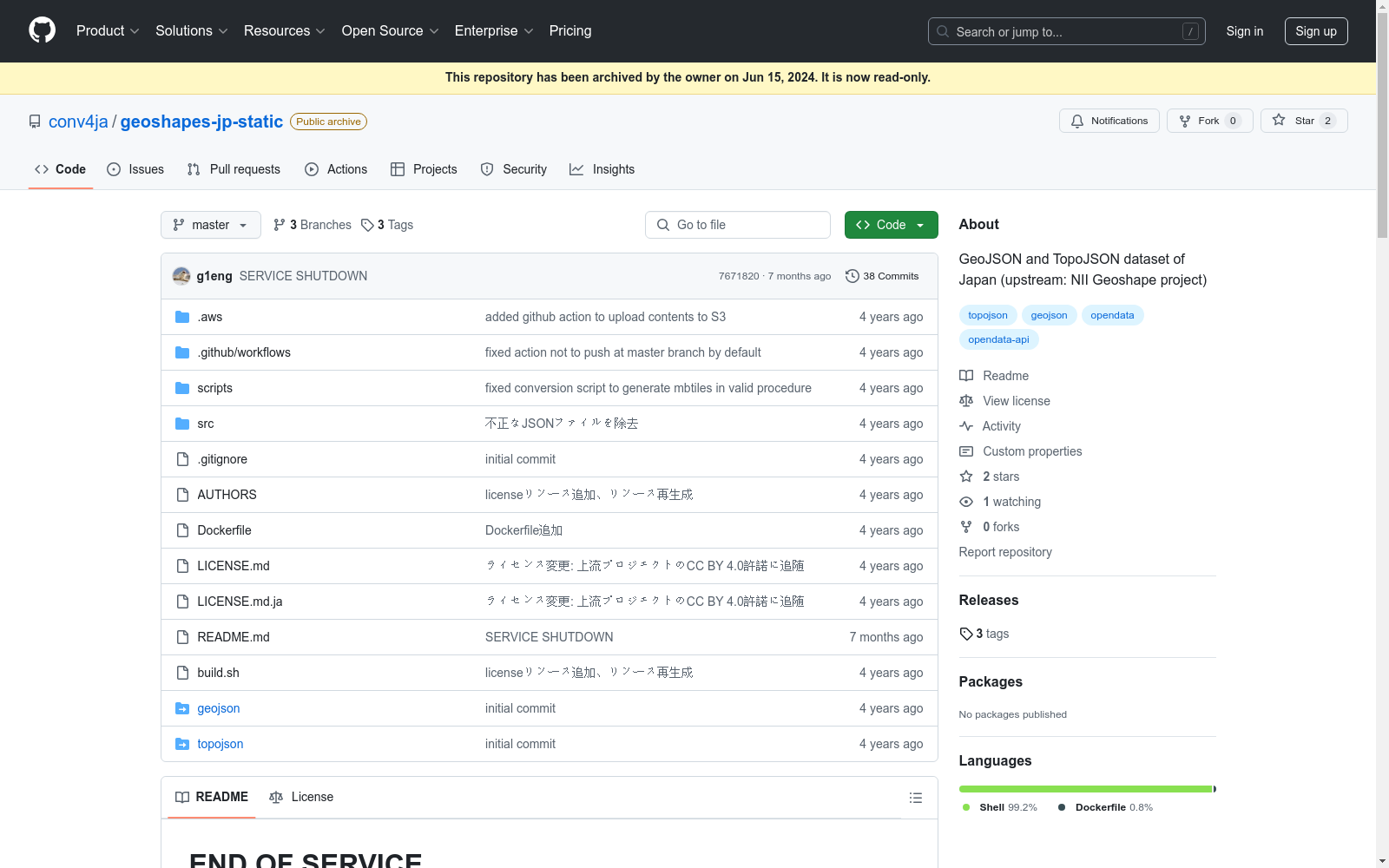Click the scales icon beside View license
Image resolution: width=1389 pixels, height=868 pixels.
[966, 401]
